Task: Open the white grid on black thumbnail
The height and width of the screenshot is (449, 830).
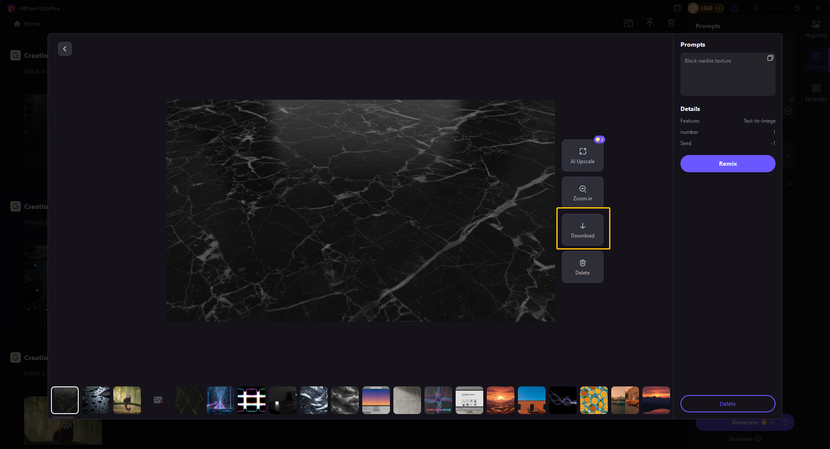Action: [x=250, y=400]
